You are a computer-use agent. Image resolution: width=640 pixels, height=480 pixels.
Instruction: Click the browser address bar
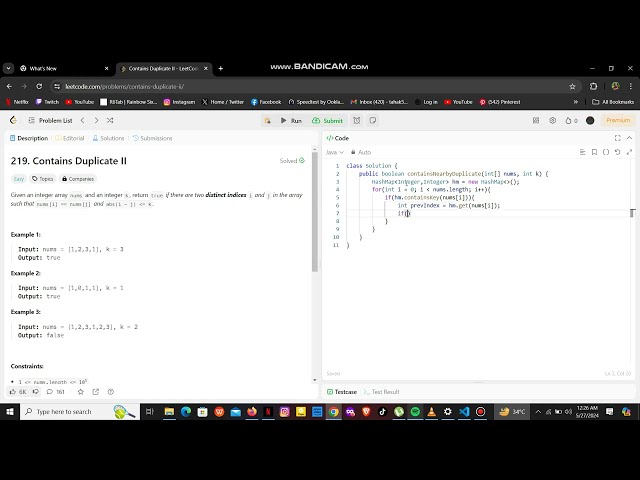click(x=314, y=87)
